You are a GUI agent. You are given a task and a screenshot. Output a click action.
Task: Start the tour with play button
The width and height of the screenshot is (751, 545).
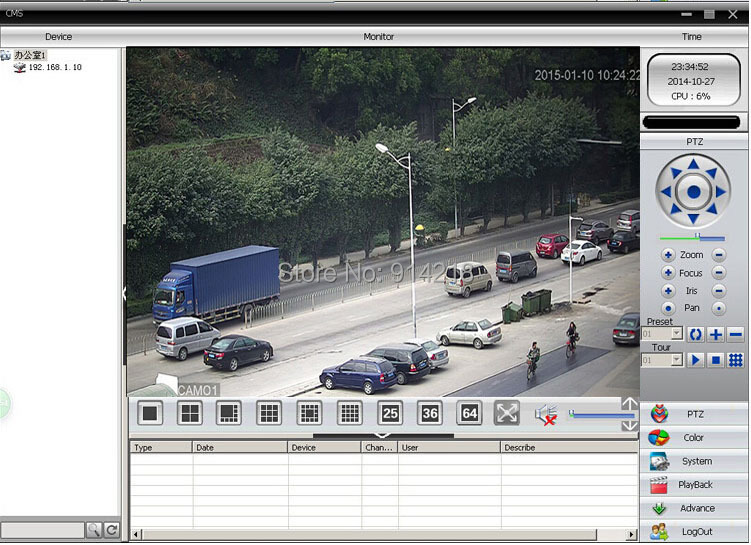(x=696, y=360)
